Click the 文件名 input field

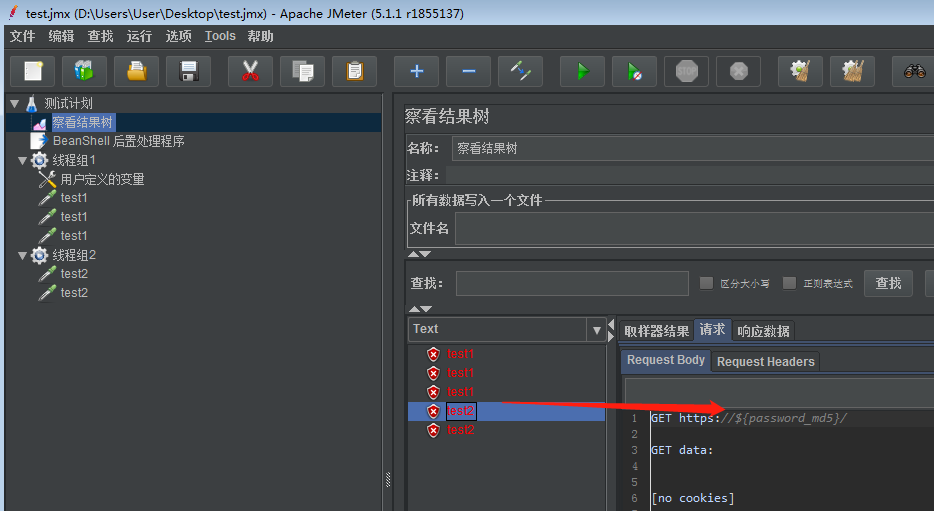[x=695, y=229]
